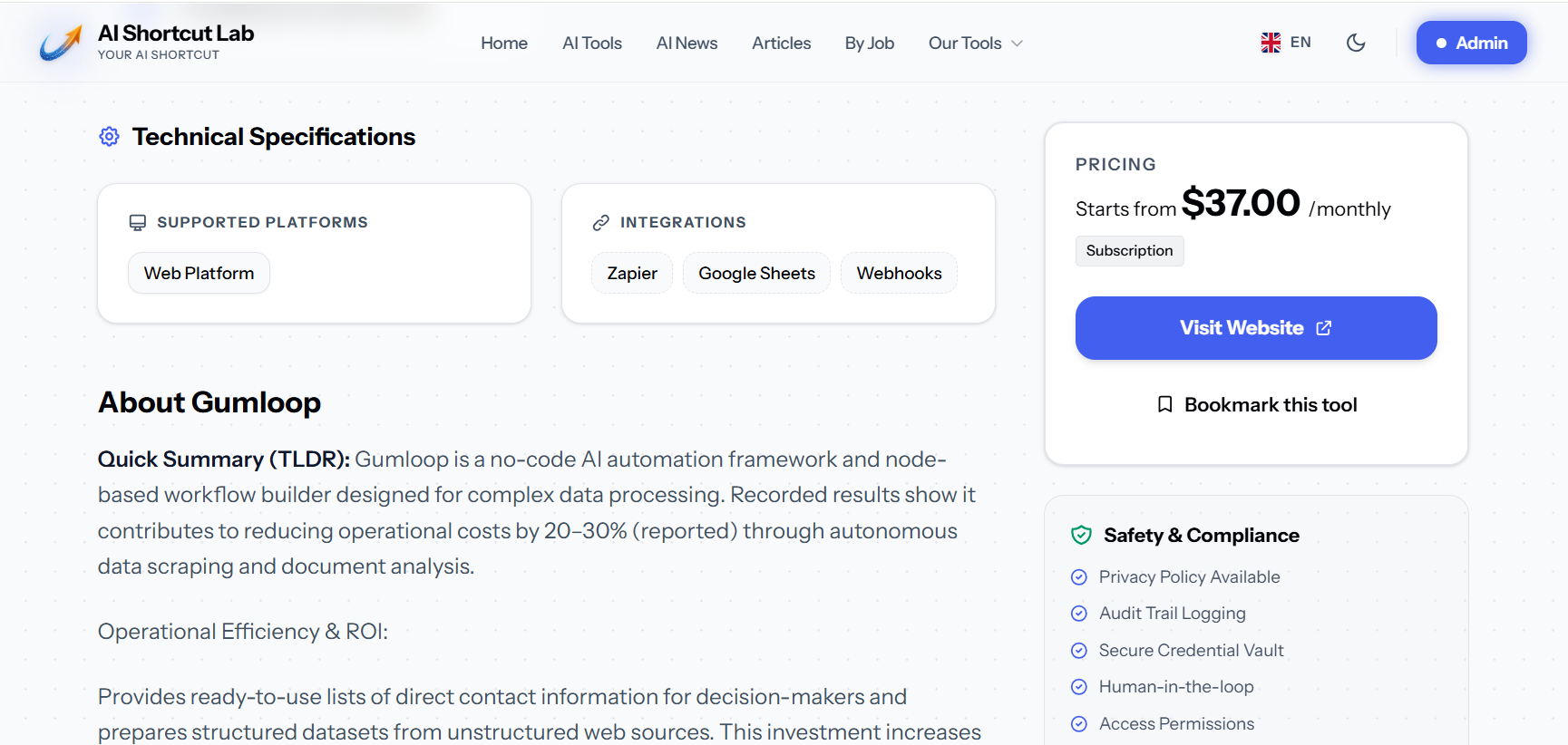
Task: Click the Admin button
Action: (x=1471, y=43)
